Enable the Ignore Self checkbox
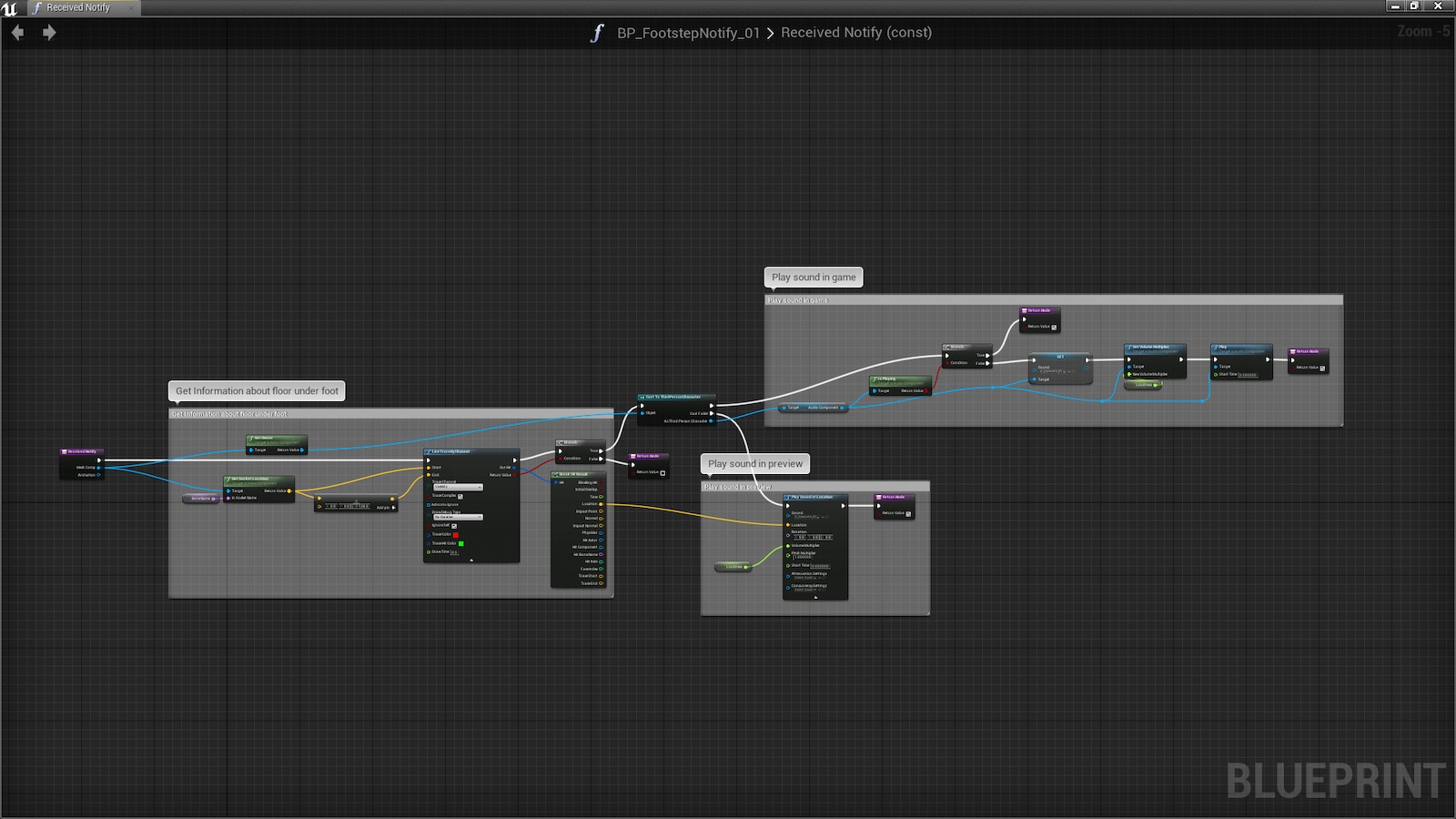Image resolution: width=1456 pixels, height=819 pixels. click(454, 526)
